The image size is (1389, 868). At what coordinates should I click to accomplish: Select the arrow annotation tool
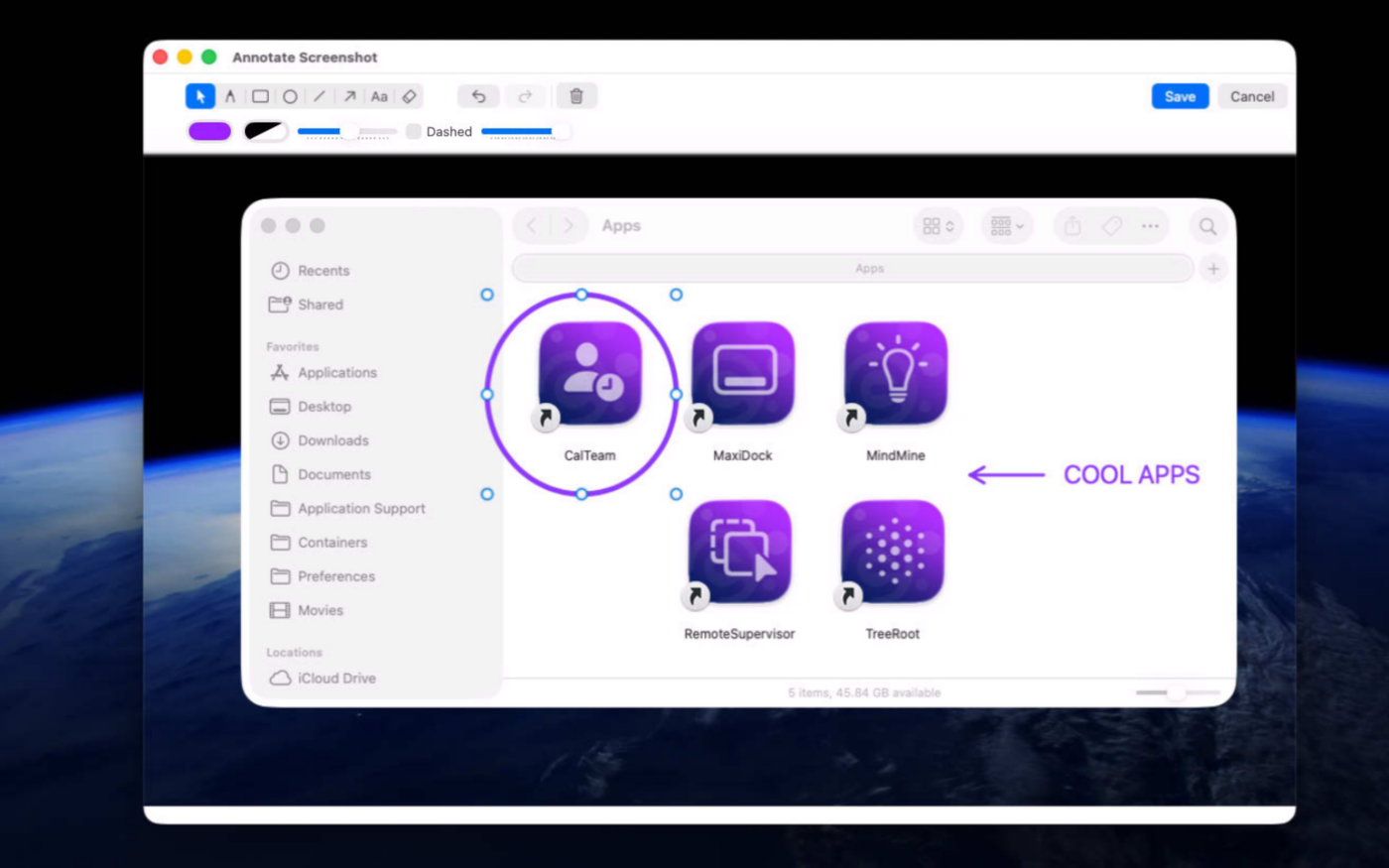[x=349, y=96]
